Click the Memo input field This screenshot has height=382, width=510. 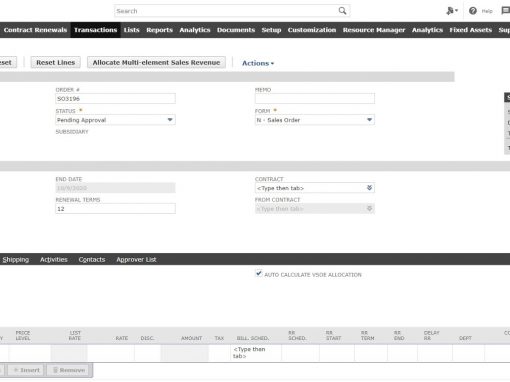click(315, 99)
